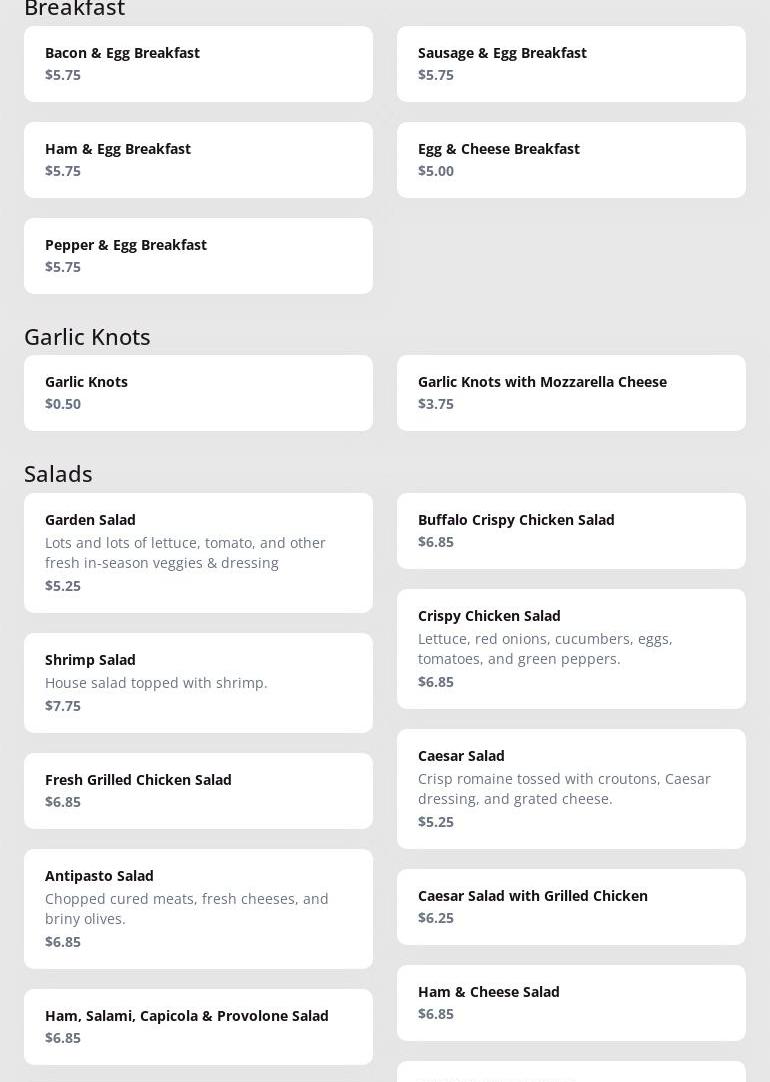Open Garlic Knots with Mozzarella Cheese

coord(571,393)
